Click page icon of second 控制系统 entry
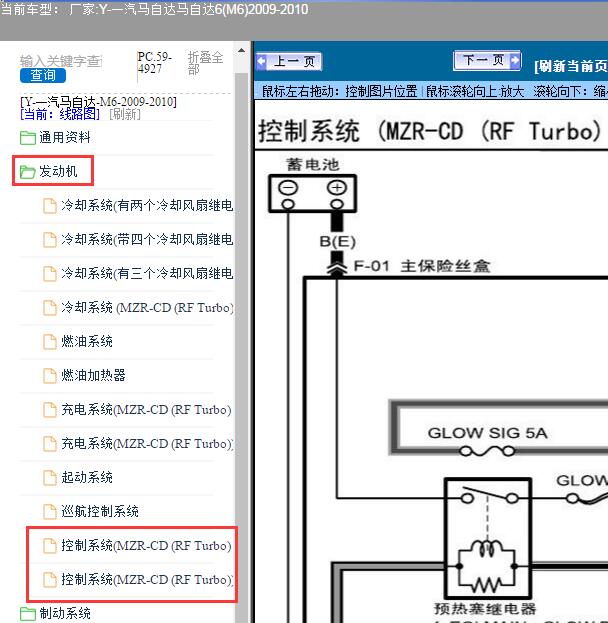Viewport: 608px width, 623px height. (50, 580)
